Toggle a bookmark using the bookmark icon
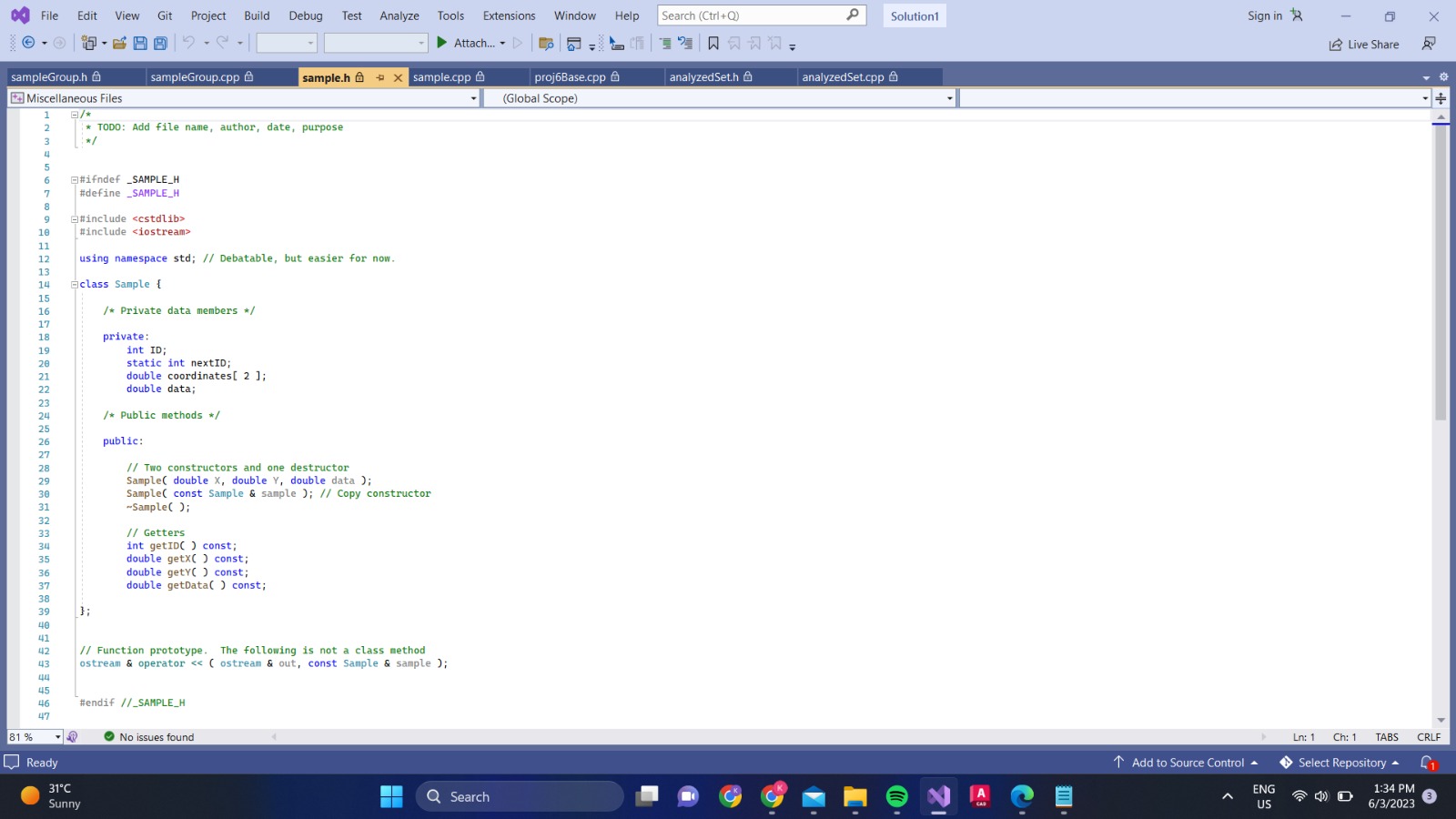This screenshot has width=1456, height=819. (715, 43)
